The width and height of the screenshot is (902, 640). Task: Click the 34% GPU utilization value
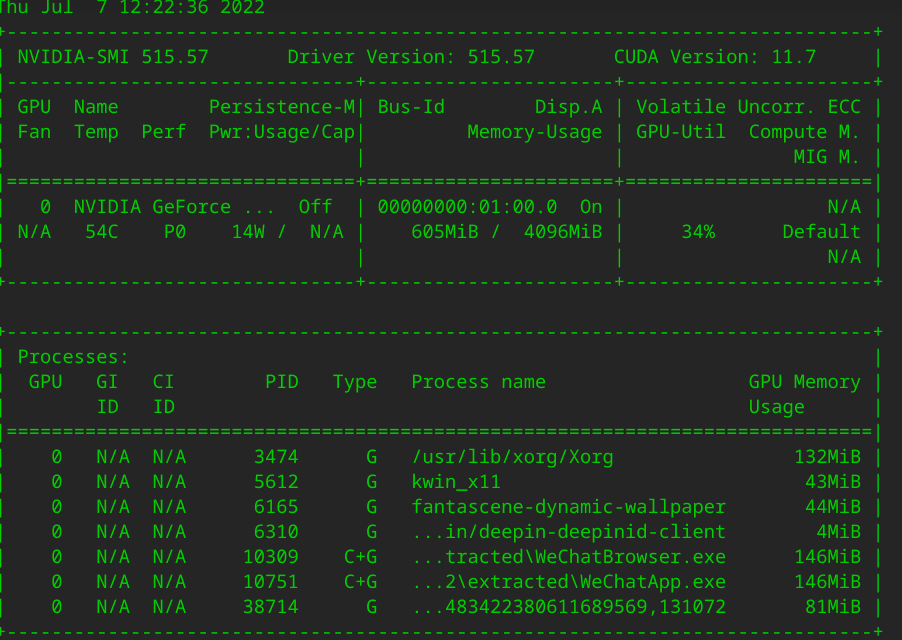(698, 232)
